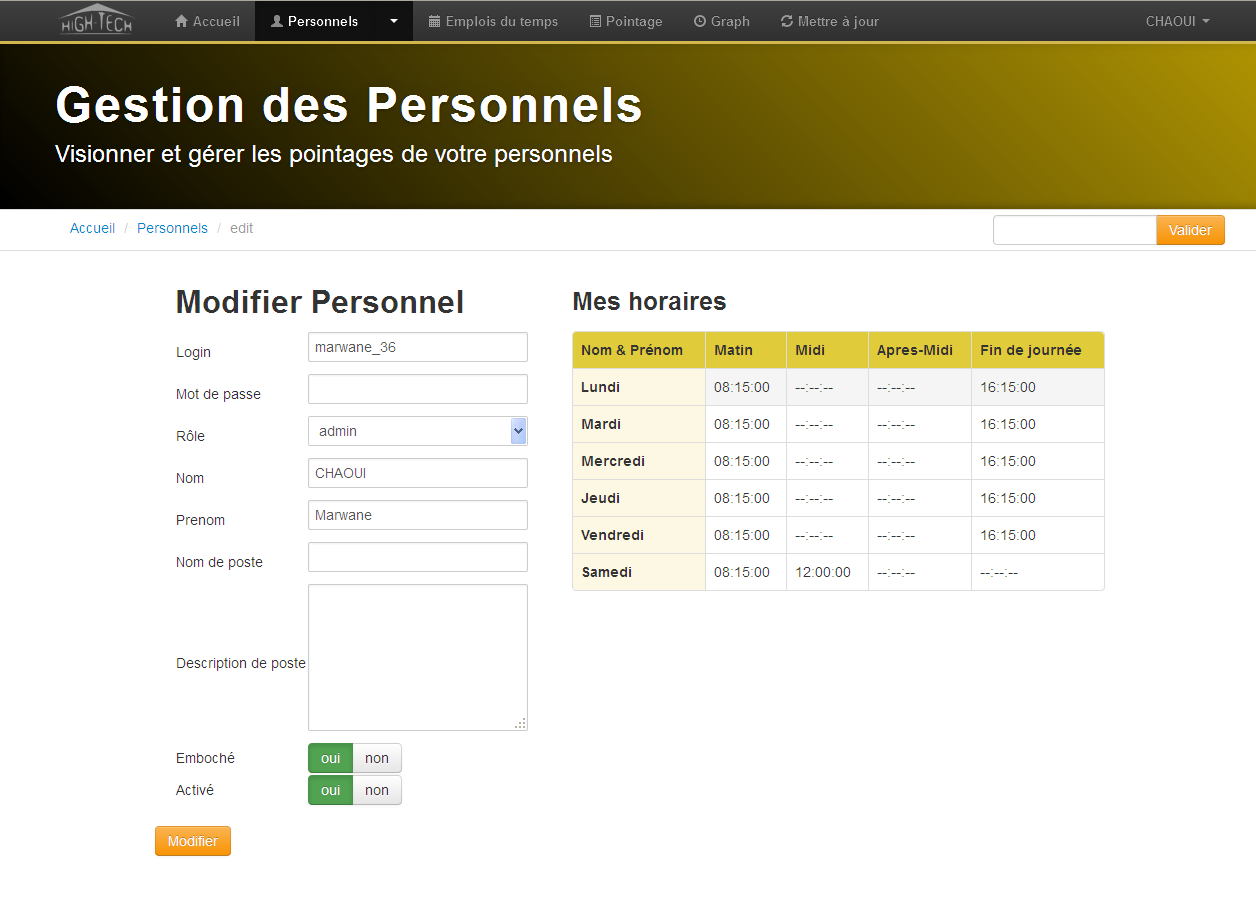Go to Accueil via breadcrumb link
The image size is (1256, 900).
point(92,228)
